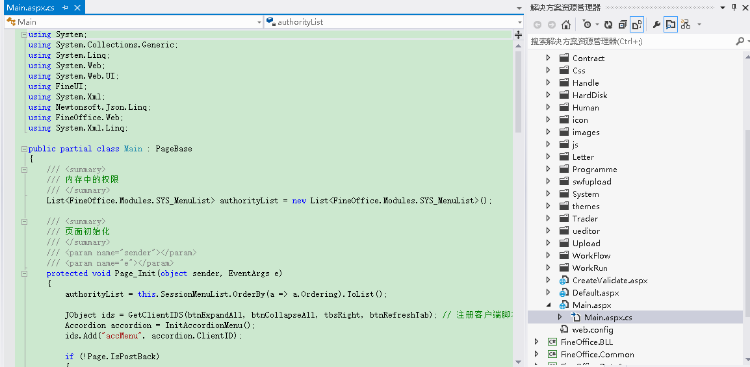Collapse the using directives region
750x367 pixels.
[x=23, y=34]
